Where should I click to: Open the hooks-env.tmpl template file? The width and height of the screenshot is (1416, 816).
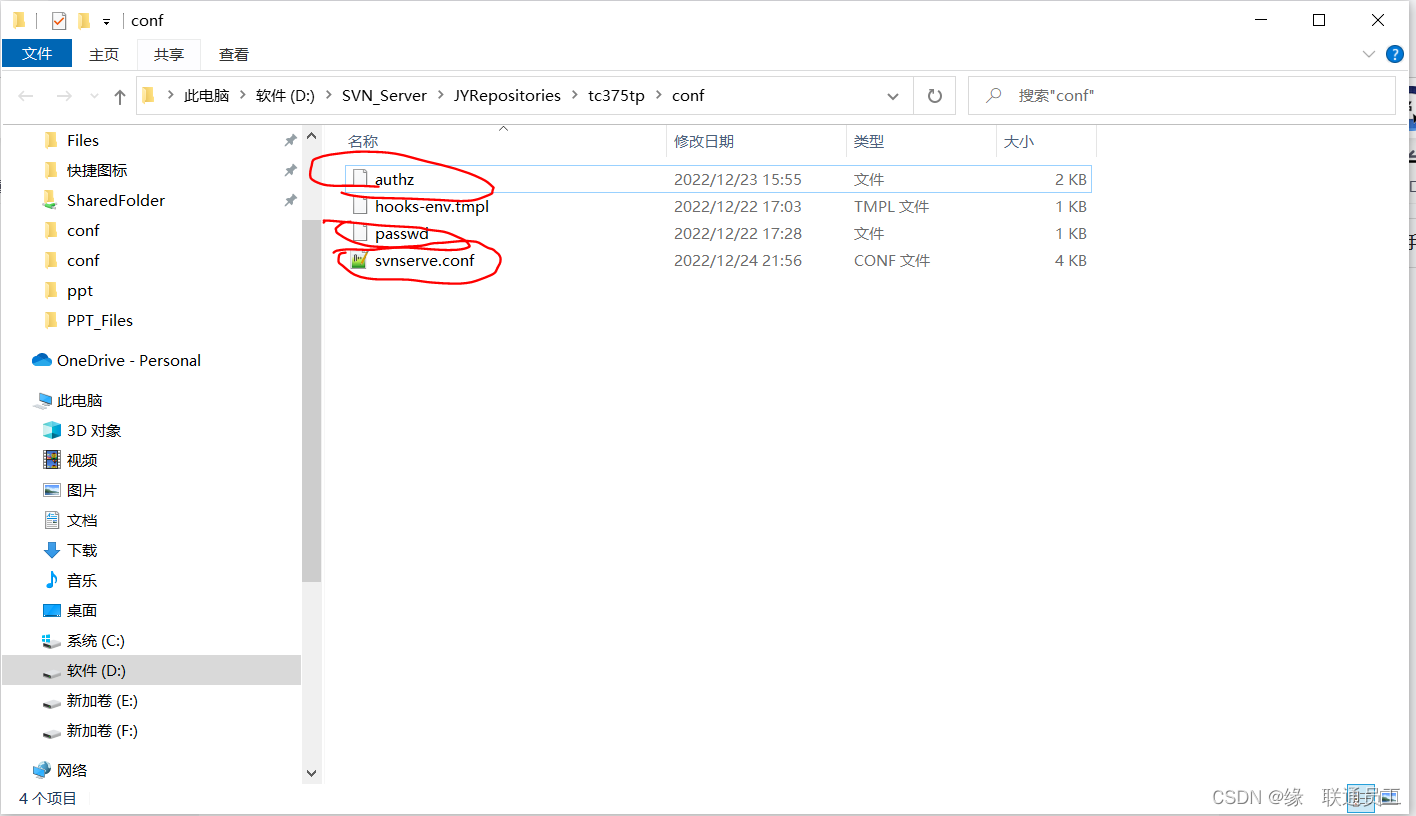tap(431, 206)
